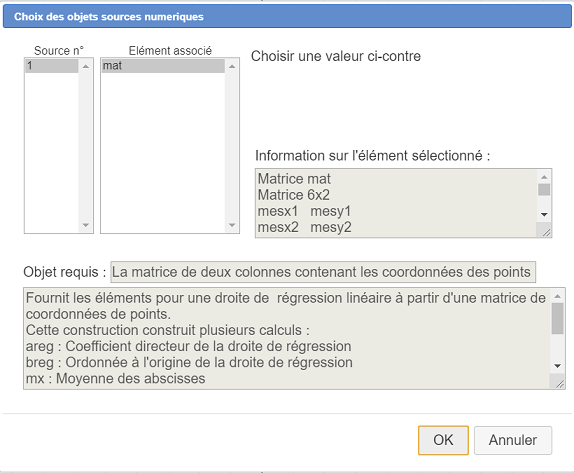This screenshot has width=574, height=473.
Task: Click down arrow in element information box
Action: click(x=544, y=215)
